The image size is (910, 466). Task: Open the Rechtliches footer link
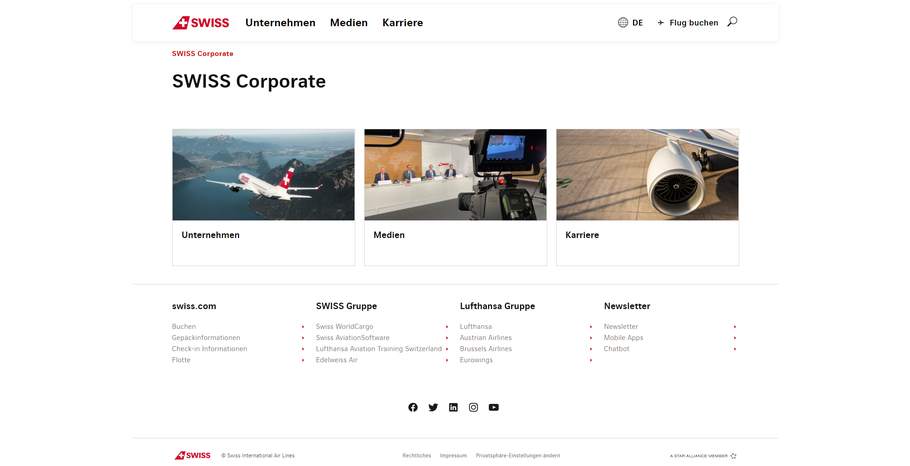pyautogui.click(x=417, y=456)
